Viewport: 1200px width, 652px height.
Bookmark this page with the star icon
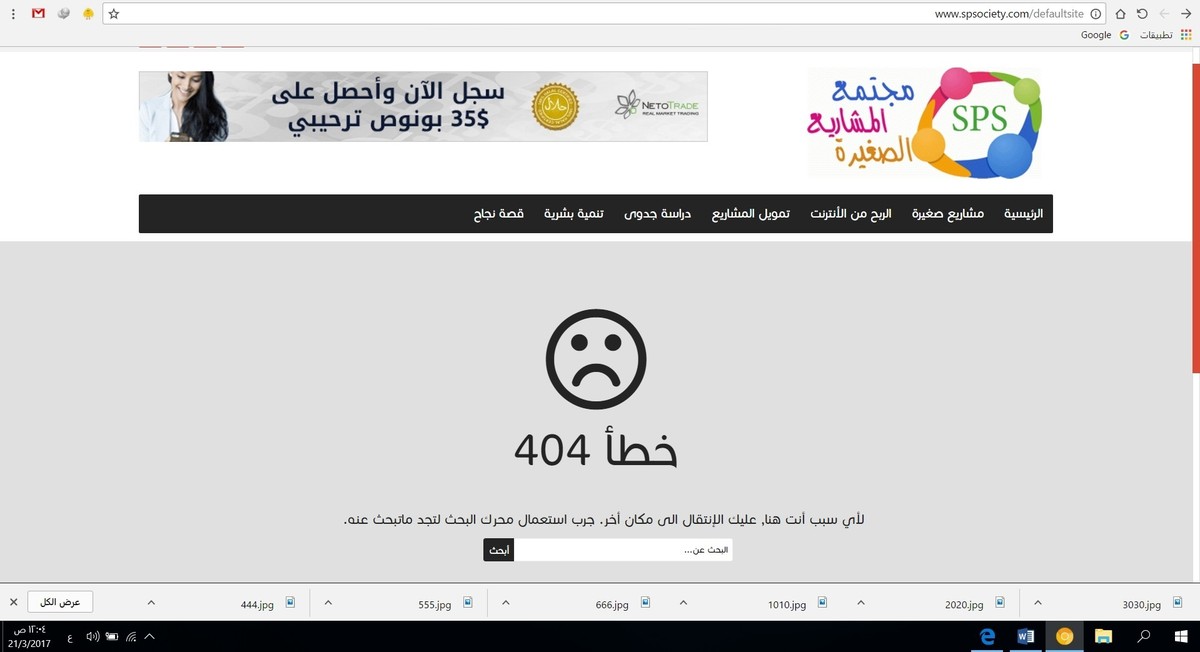(114, 14)
